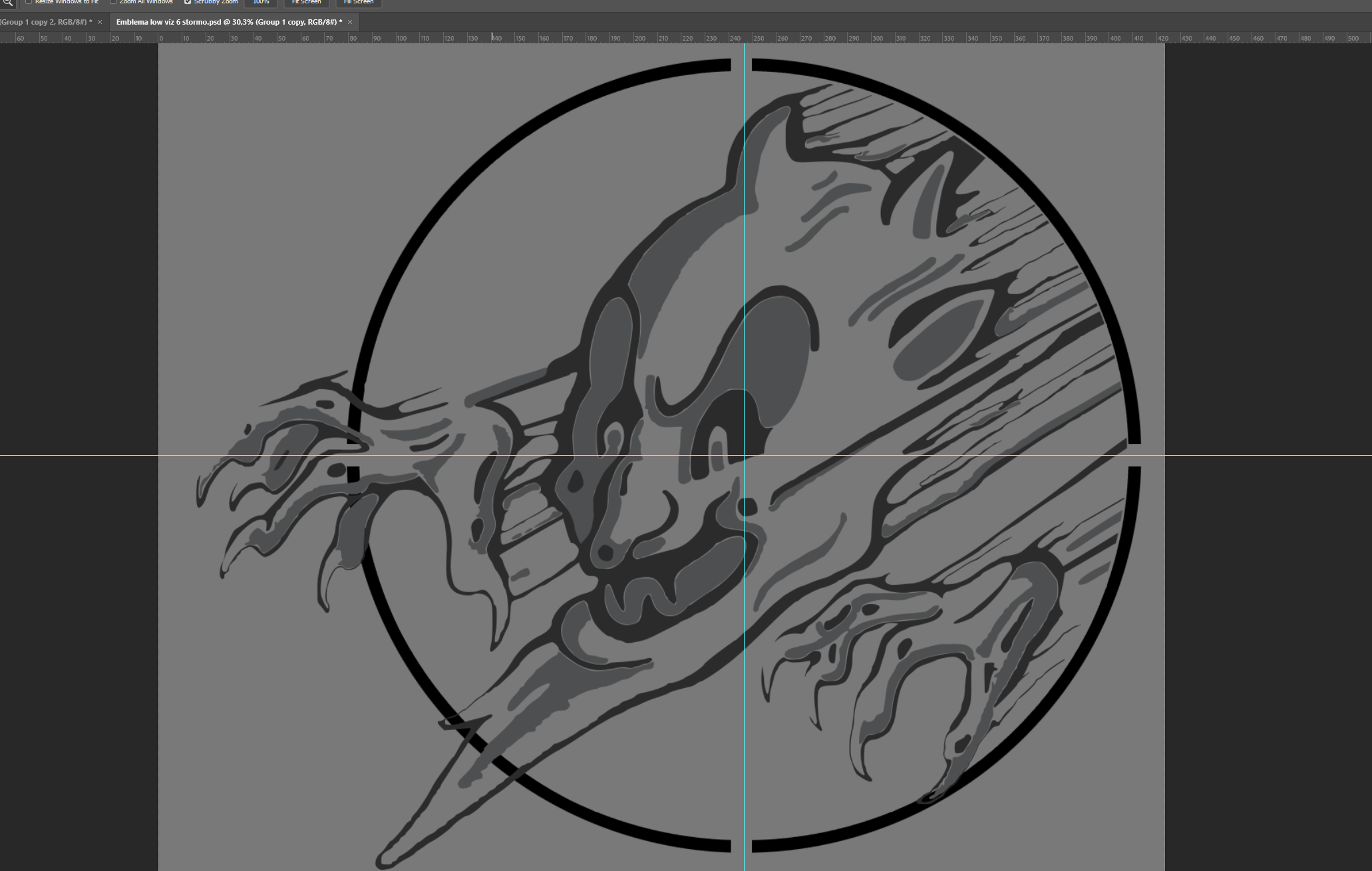Enable Resize Windows to Fit checkbox

coord(29,2)
